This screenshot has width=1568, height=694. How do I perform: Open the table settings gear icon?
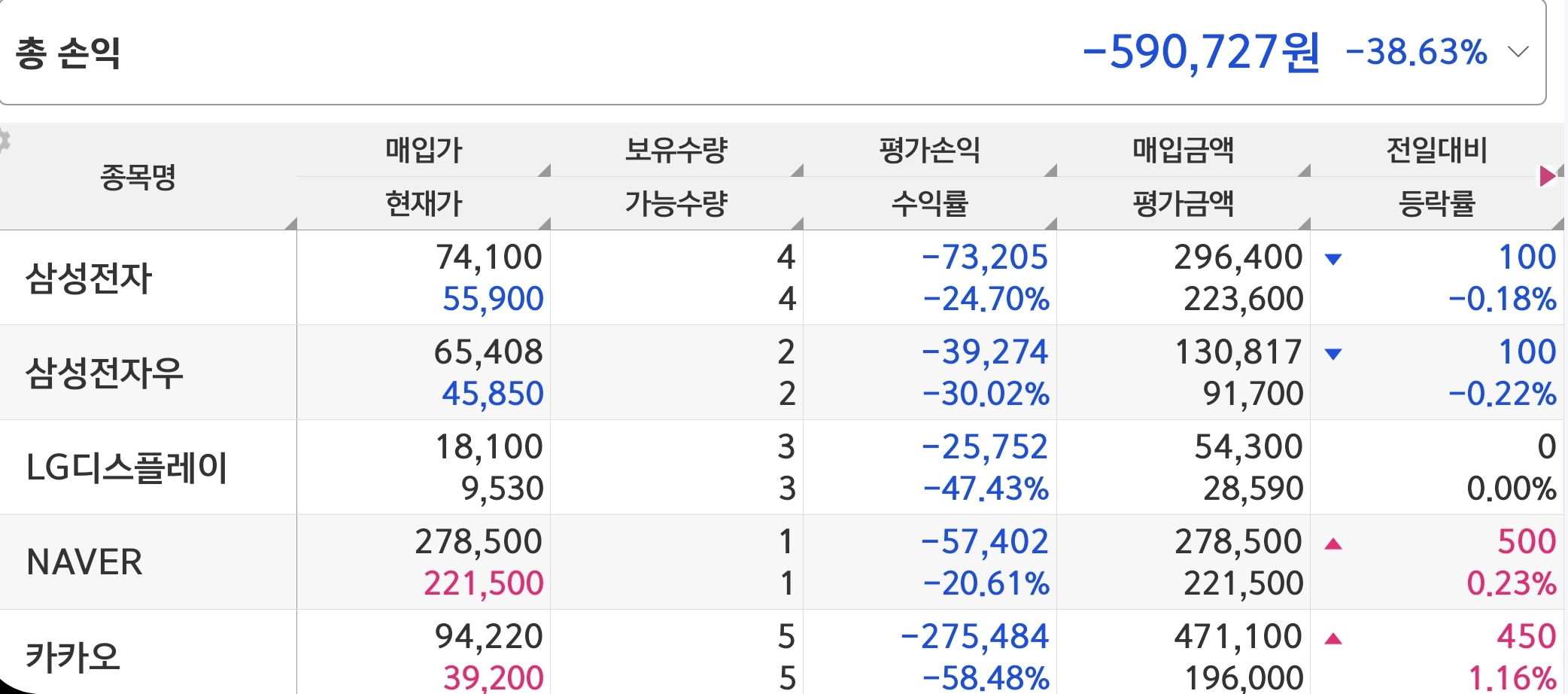[5, 141]
